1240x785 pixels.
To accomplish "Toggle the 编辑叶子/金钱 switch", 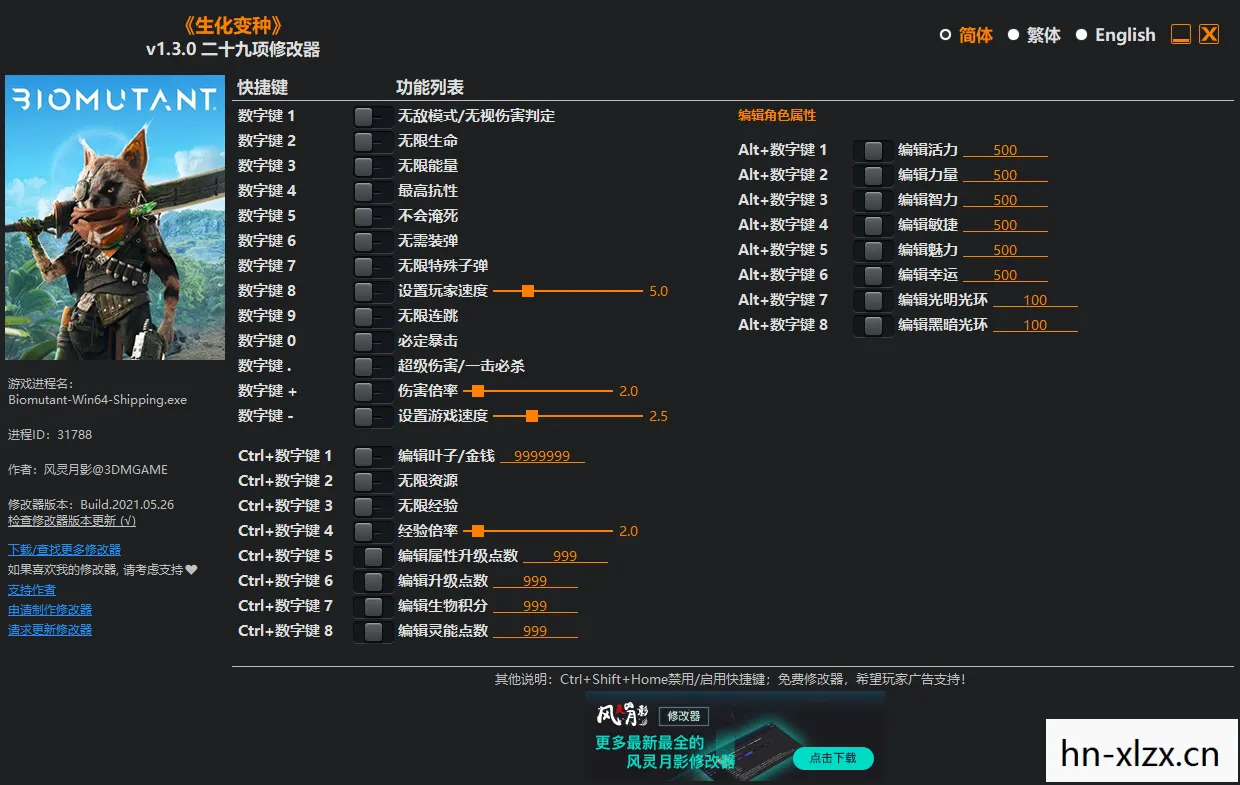I will tap(372, 456).
